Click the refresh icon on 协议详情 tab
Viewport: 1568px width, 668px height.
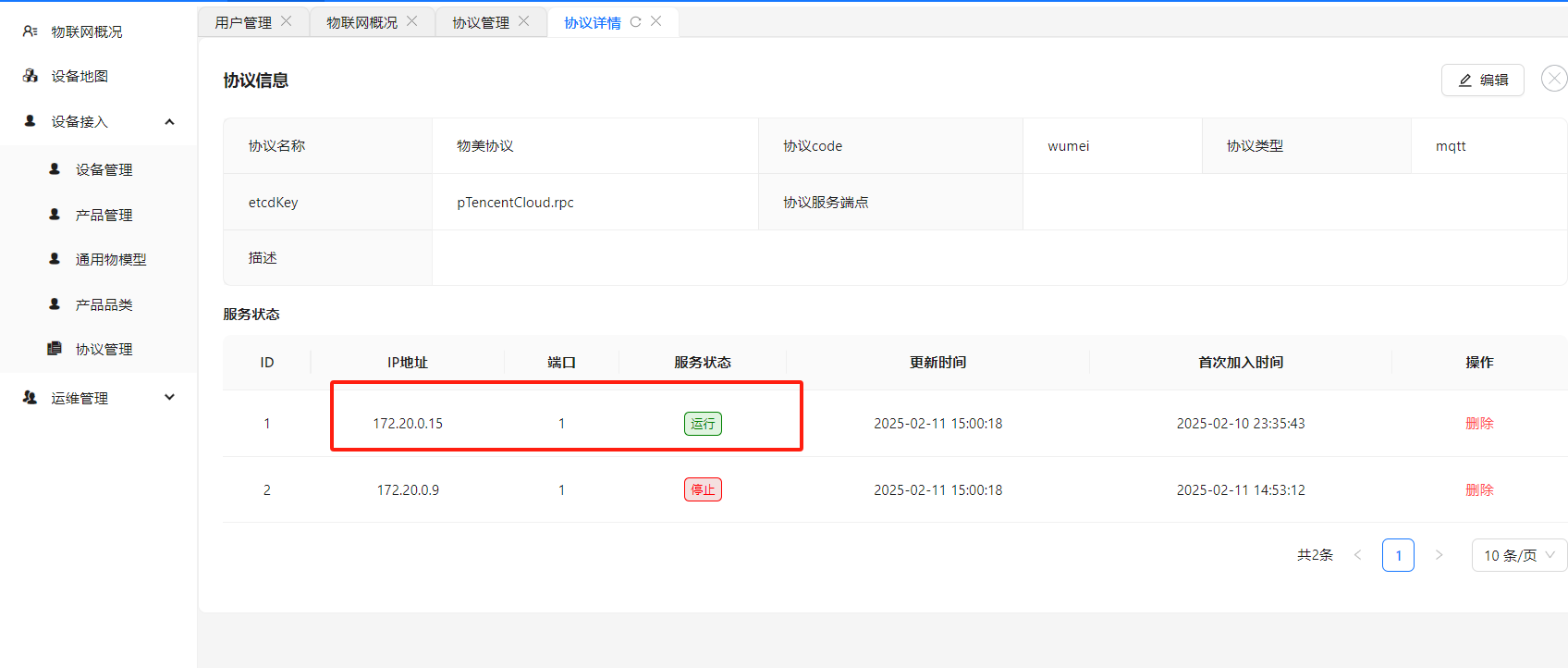[x=635, y=22]
